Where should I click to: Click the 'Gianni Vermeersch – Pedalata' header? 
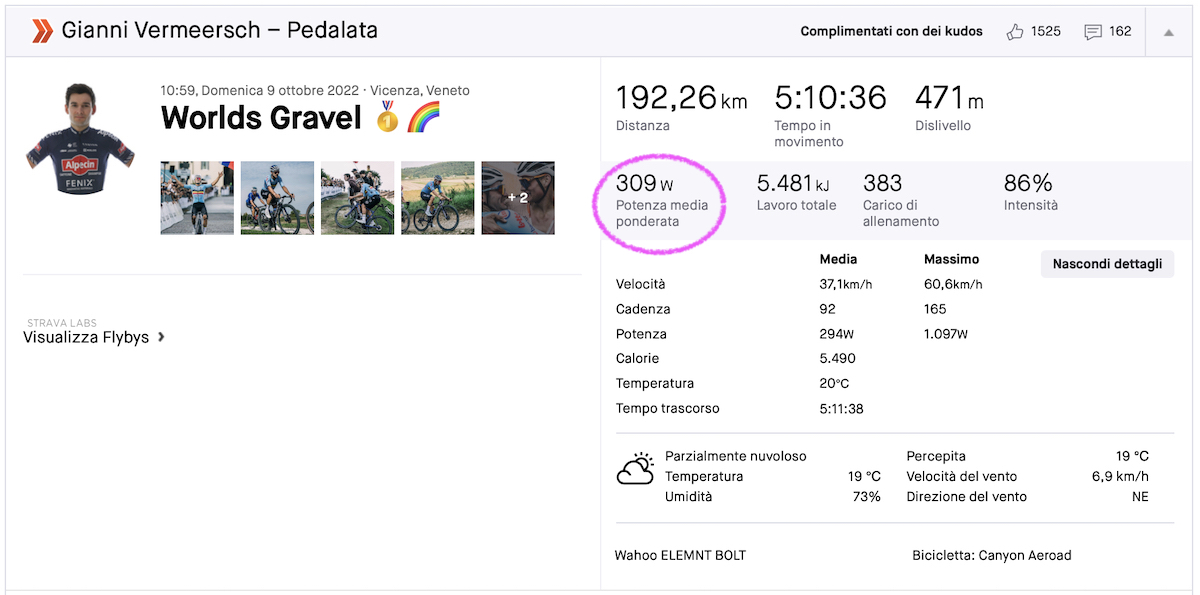220,31
